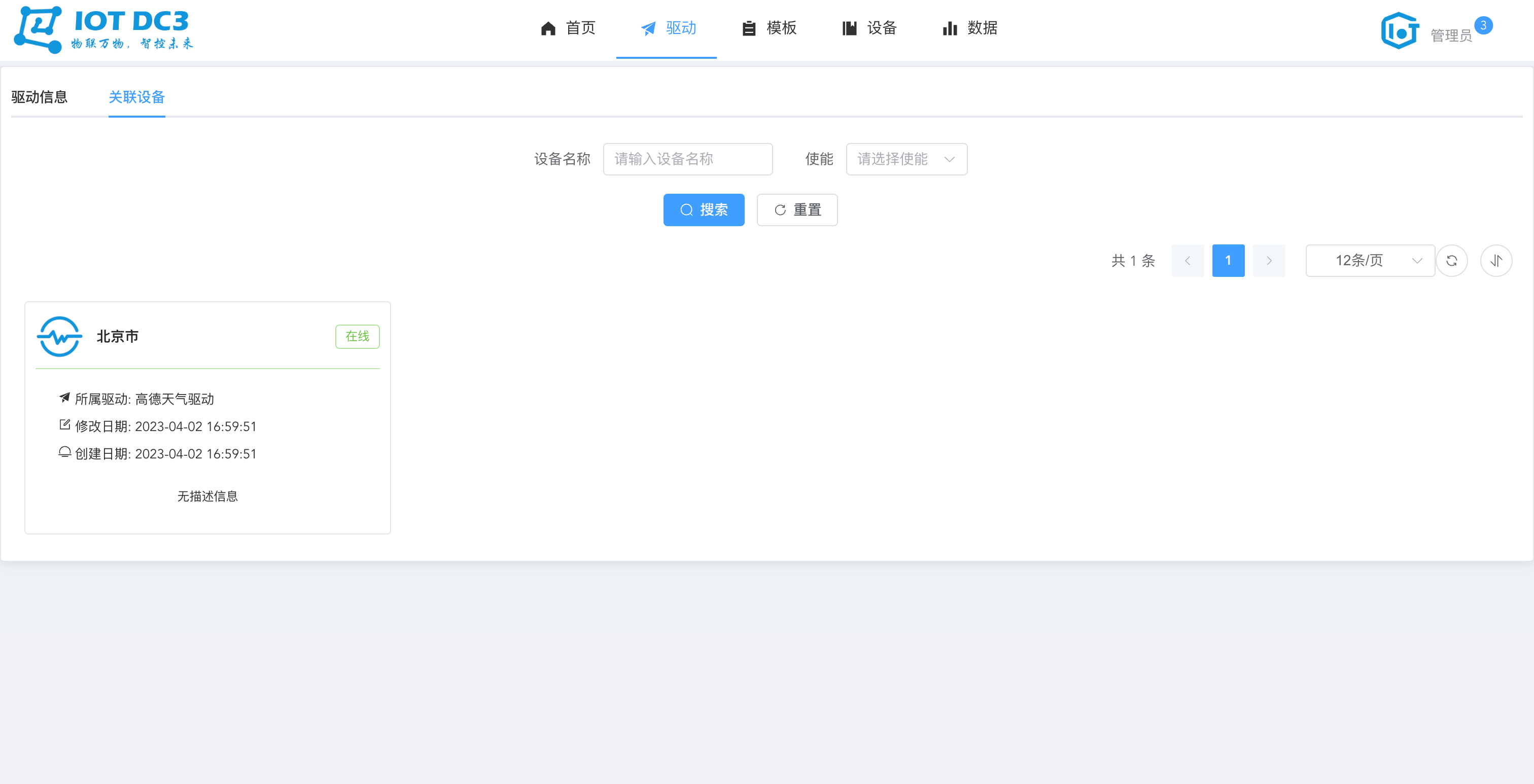Click the next page arrow
The width and height of the screenshot is (1534, 784).
click(1269, 260)
